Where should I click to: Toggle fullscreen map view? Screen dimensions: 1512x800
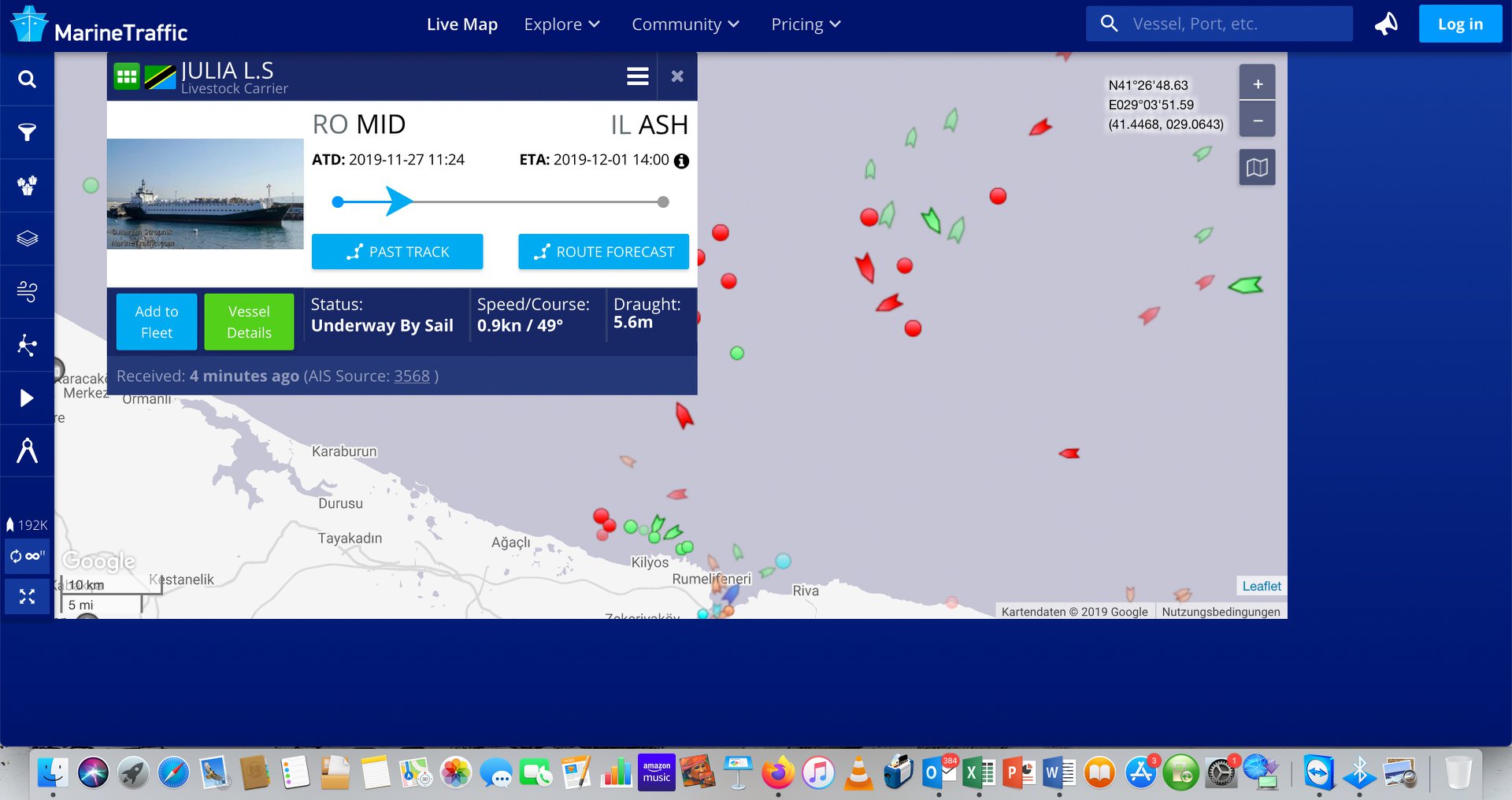click(27, 597)
